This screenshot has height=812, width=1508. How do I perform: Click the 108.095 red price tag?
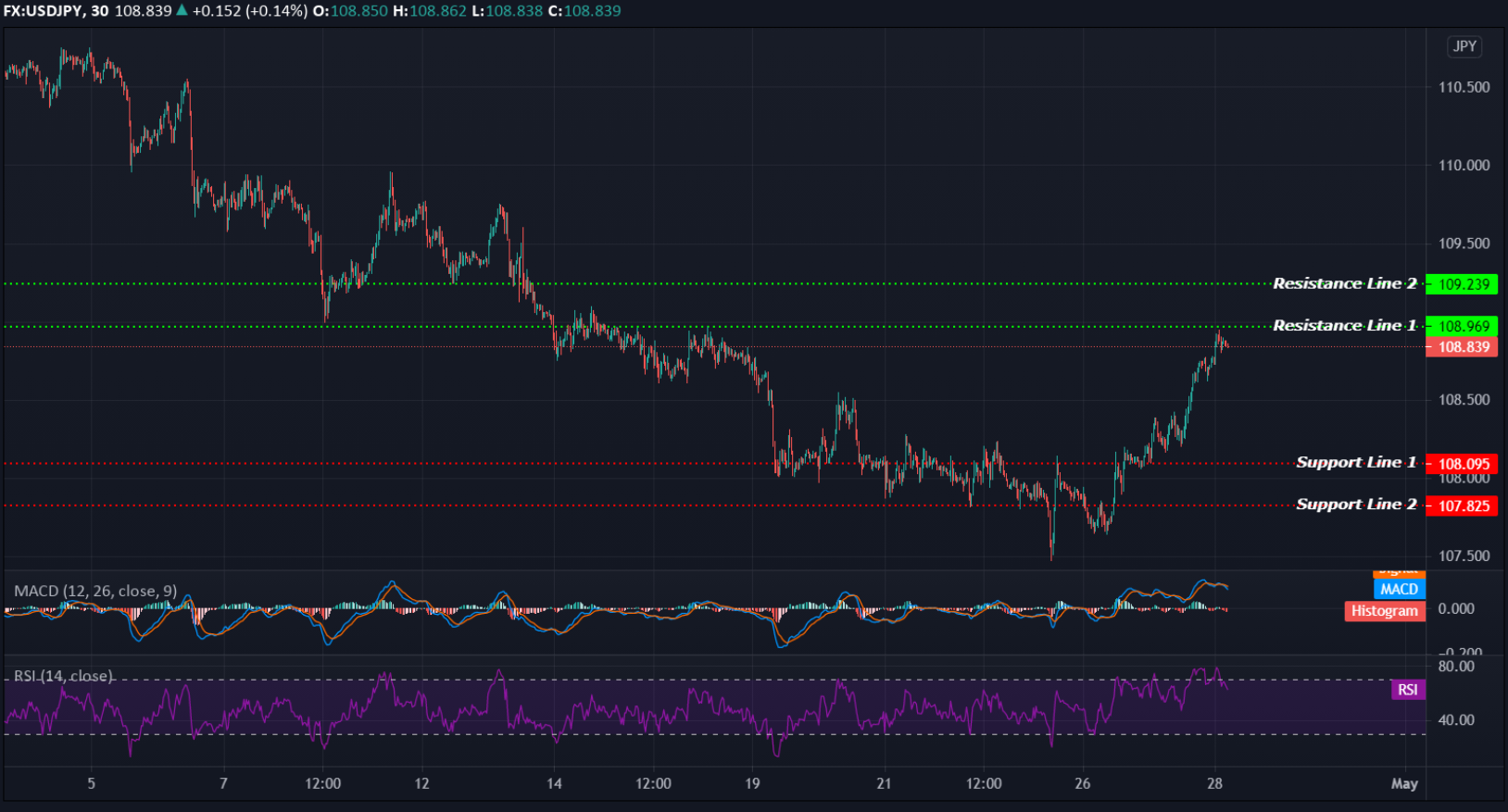[1462, 464]
